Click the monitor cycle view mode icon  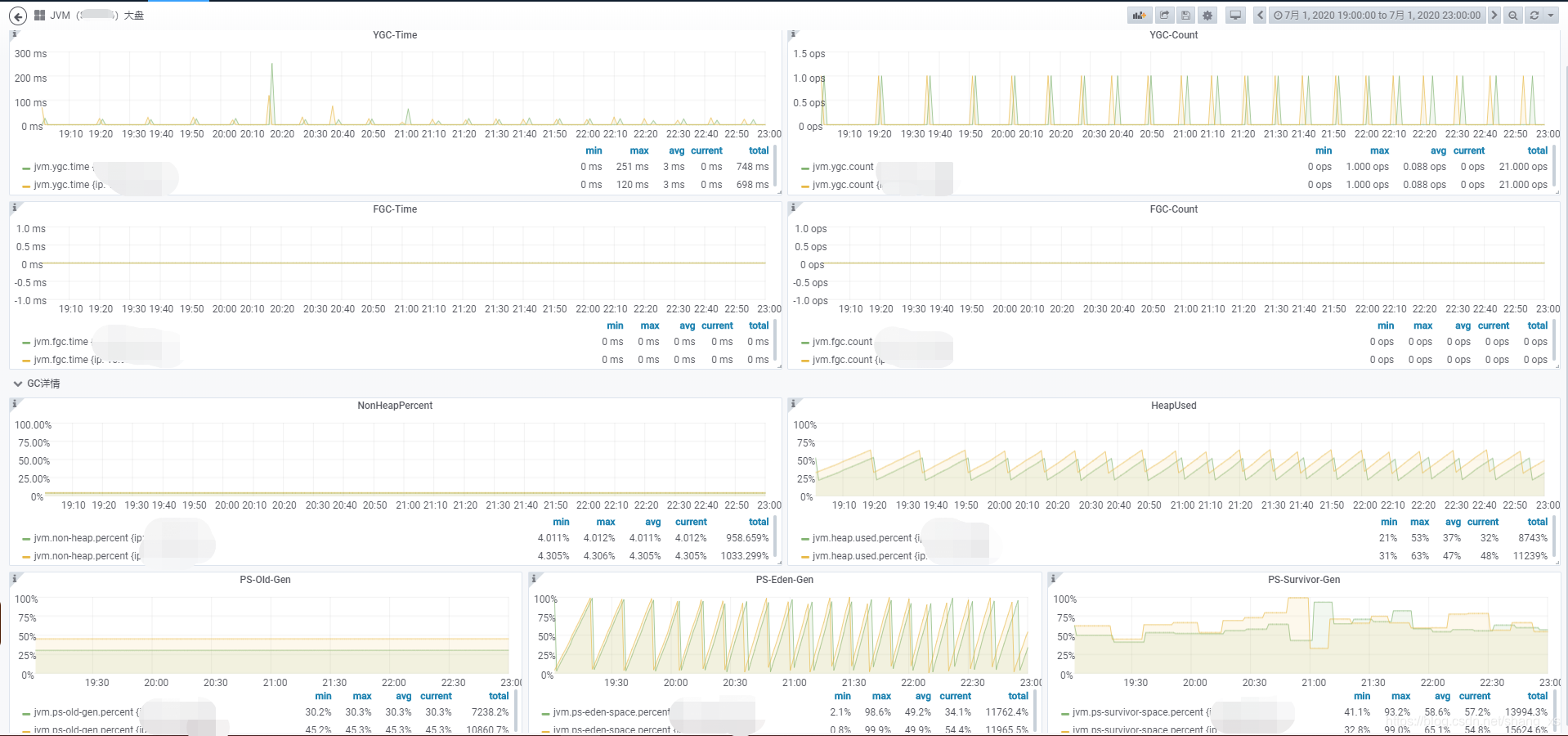click(x=1235, y=16)
